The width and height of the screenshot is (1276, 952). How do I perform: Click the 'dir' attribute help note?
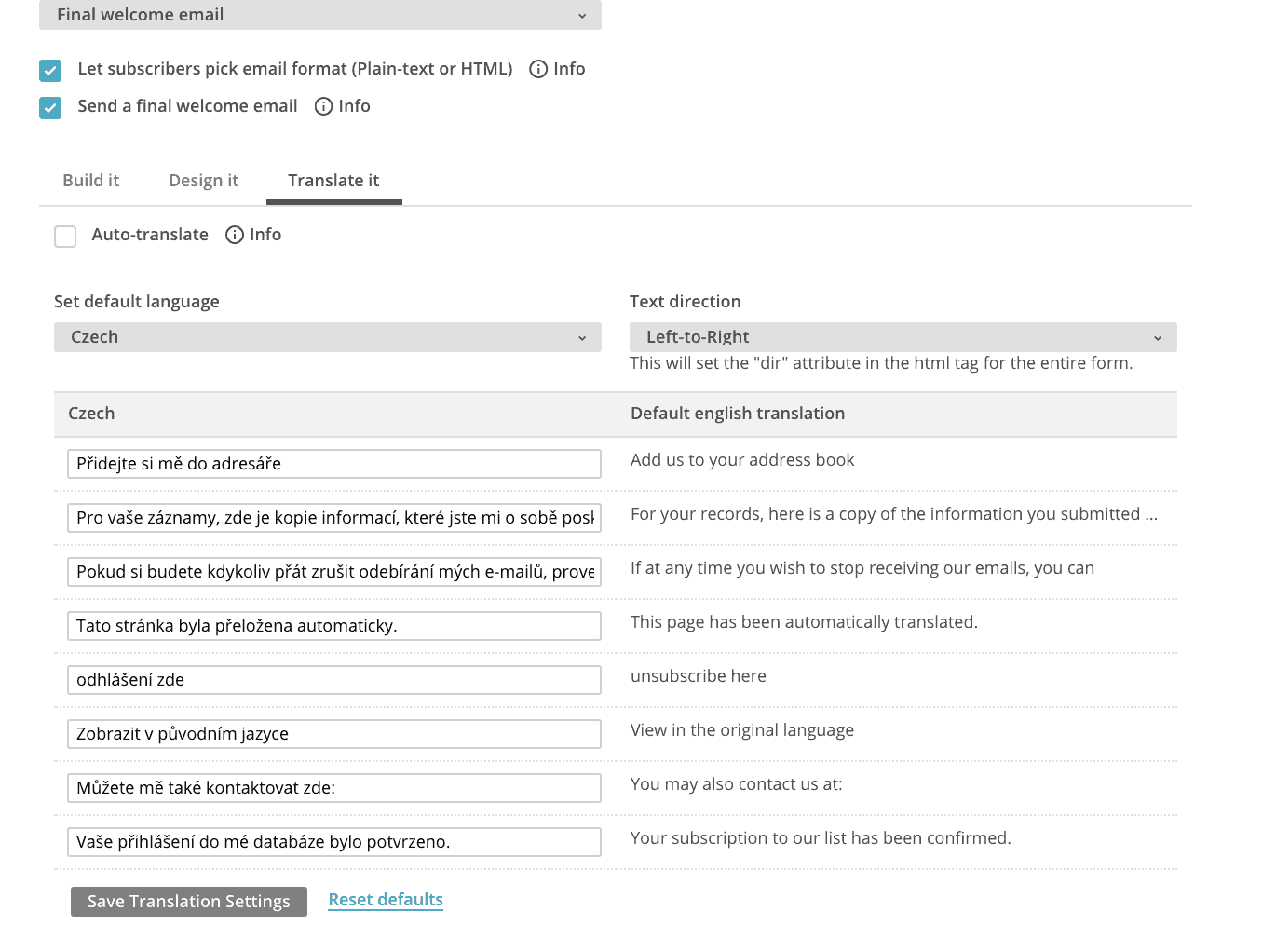(x=881, y=363)
